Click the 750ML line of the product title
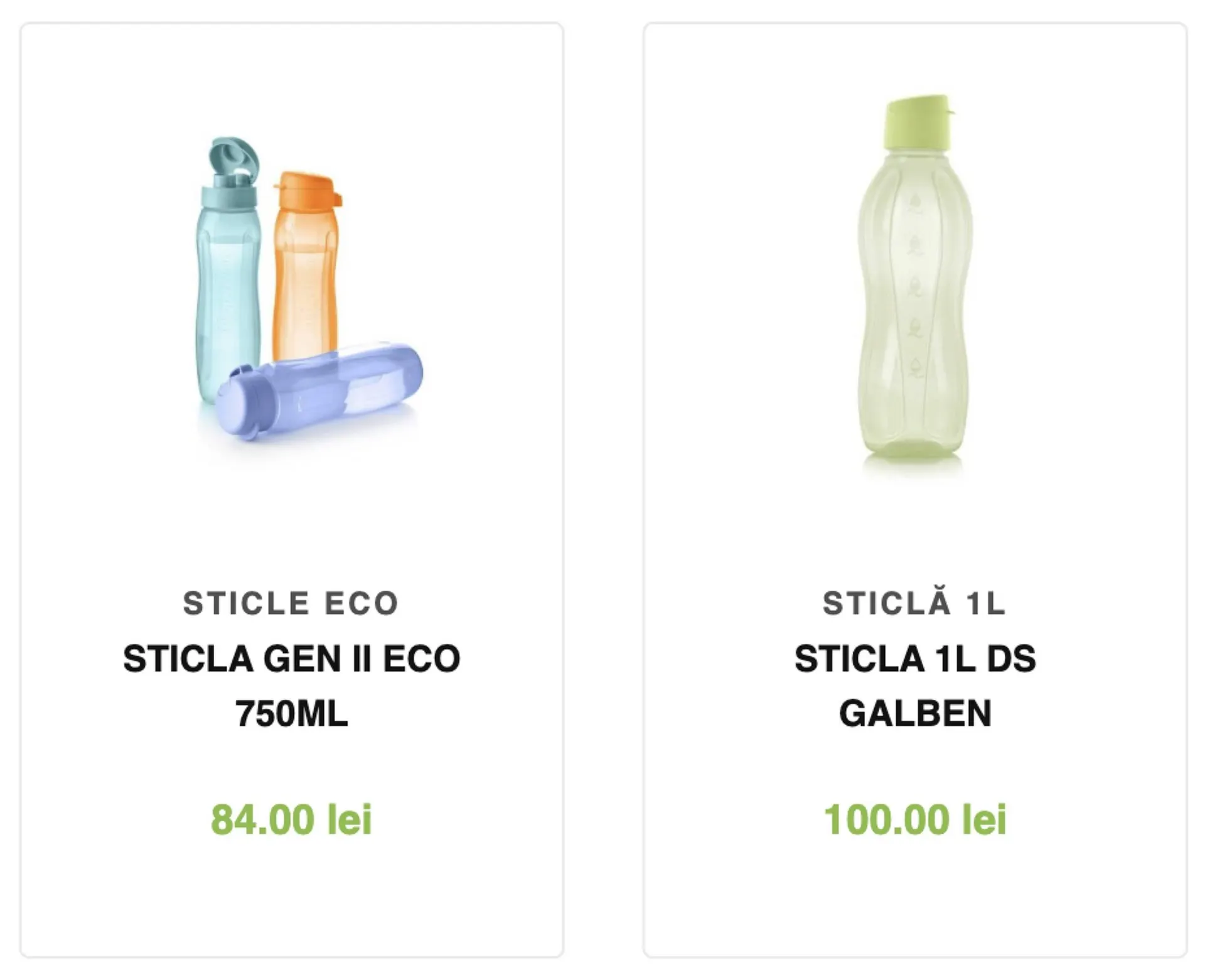 [x=291, y=713]
